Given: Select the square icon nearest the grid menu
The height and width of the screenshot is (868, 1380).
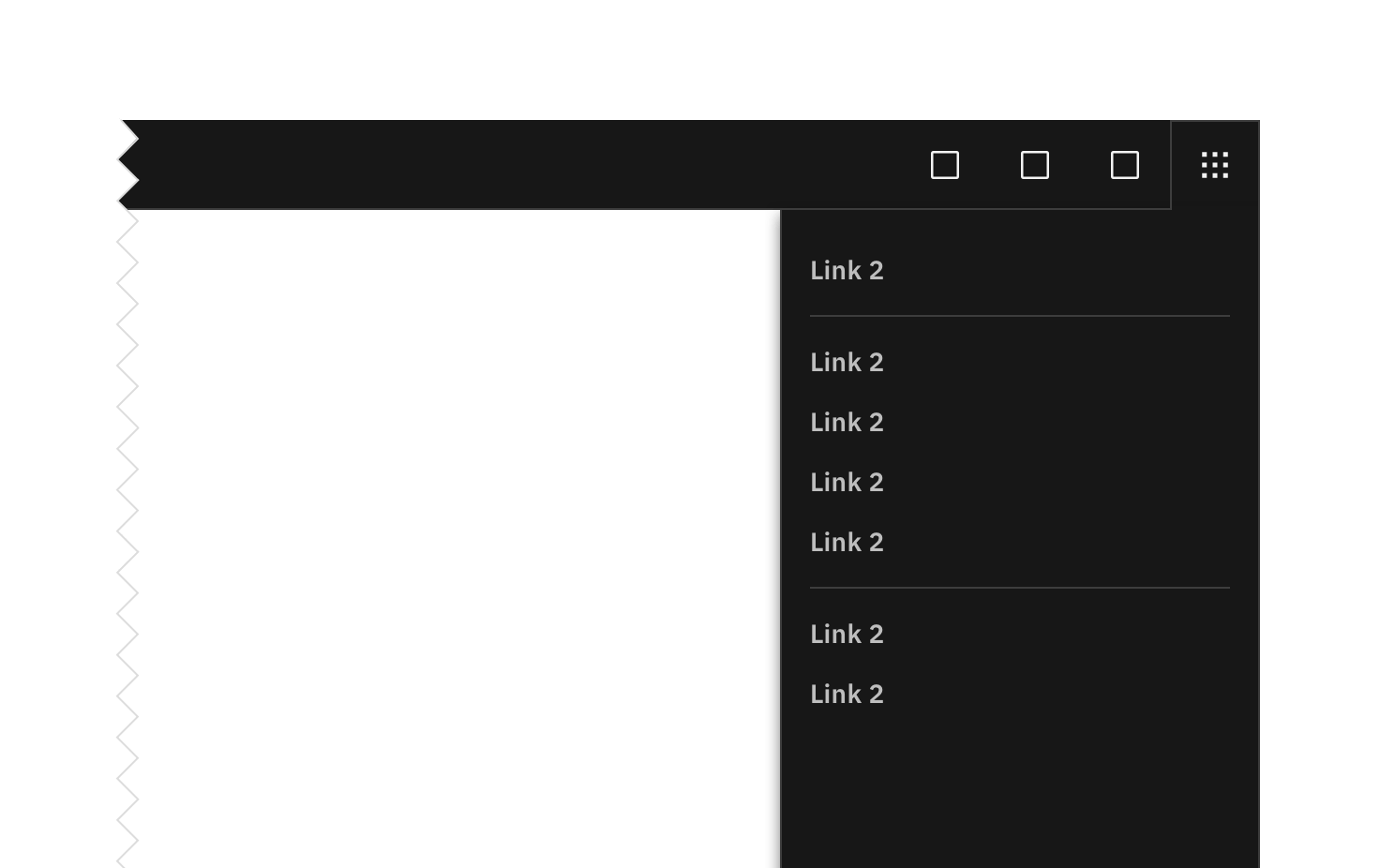Looking at the screenshot, I should [x=1122, y=165].
